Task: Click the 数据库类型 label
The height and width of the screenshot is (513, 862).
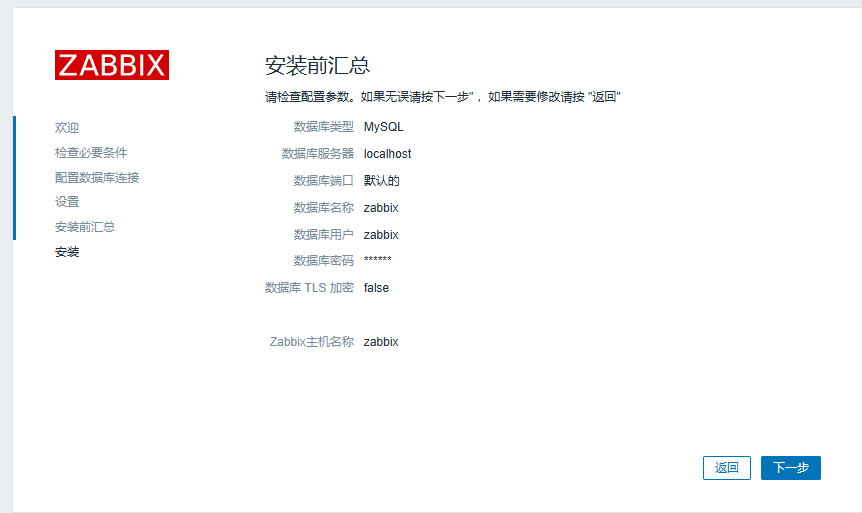Action: point(324,127)
